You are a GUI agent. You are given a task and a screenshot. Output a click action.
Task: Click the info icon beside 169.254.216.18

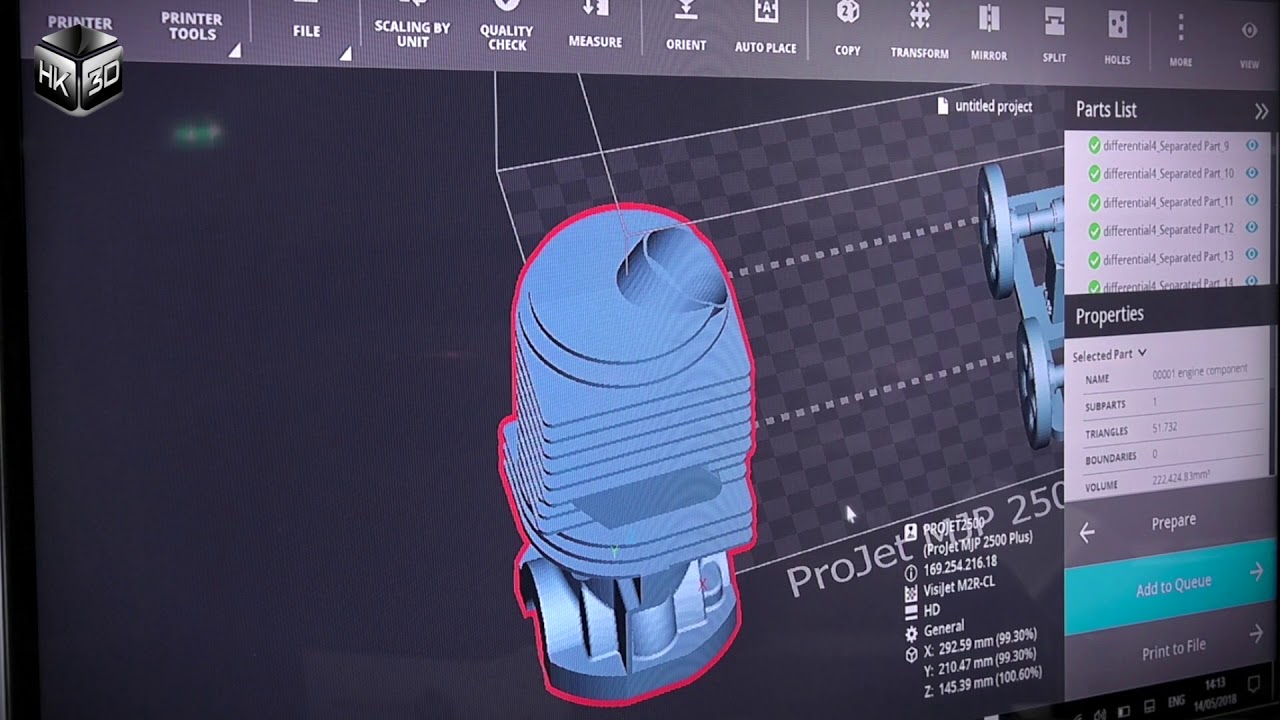click(911, 573)
